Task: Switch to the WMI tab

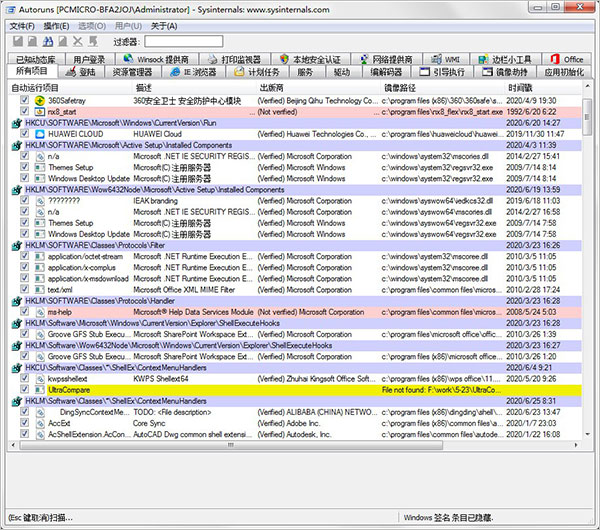Action: coord(445,59)
